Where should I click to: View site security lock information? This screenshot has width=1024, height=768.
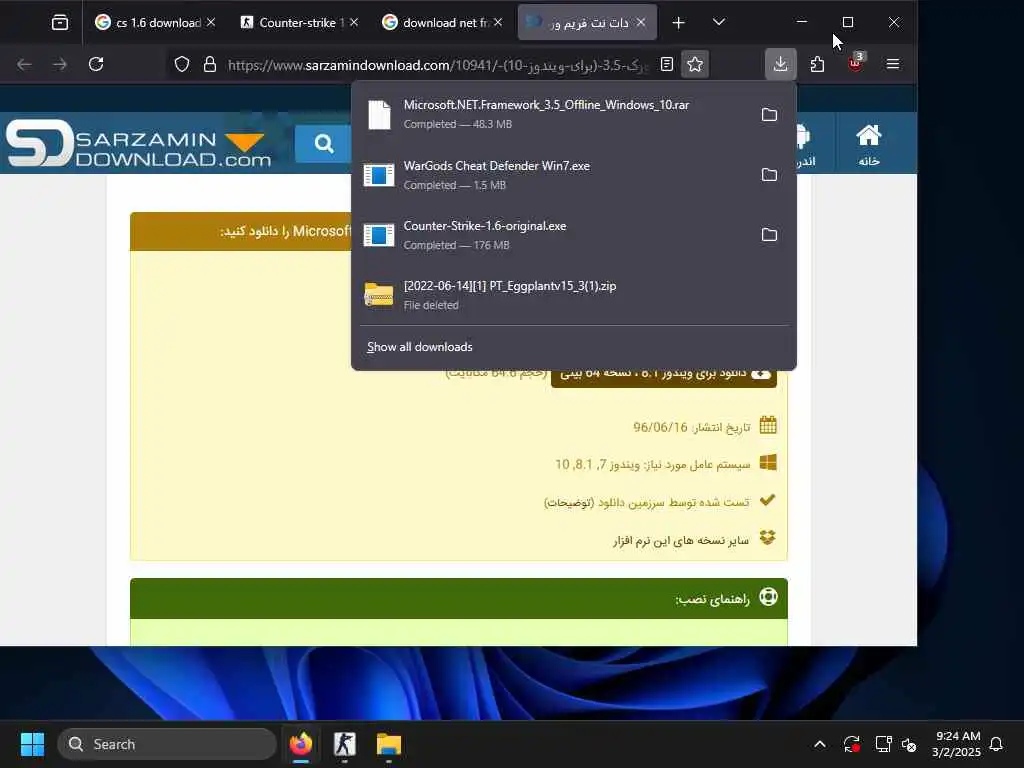210,64
